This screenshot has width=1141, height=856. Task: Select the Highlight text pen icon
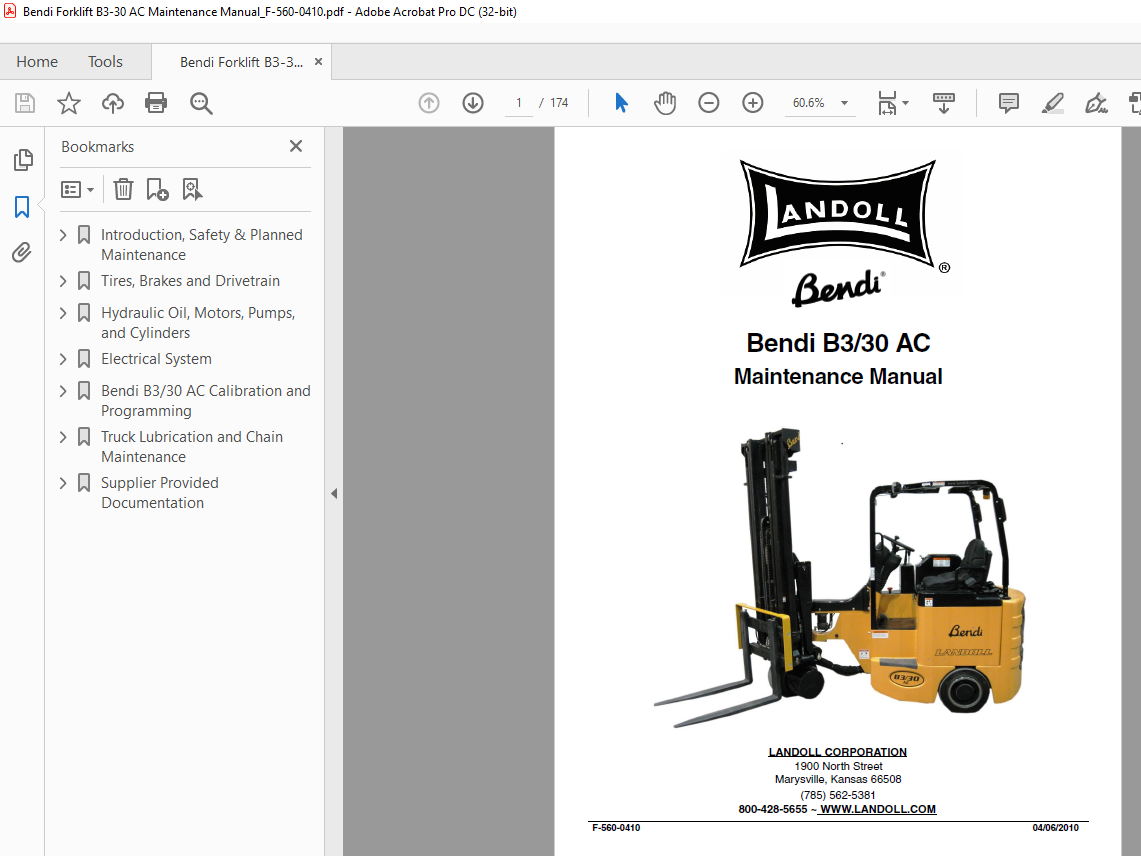tap(1052, 103)
